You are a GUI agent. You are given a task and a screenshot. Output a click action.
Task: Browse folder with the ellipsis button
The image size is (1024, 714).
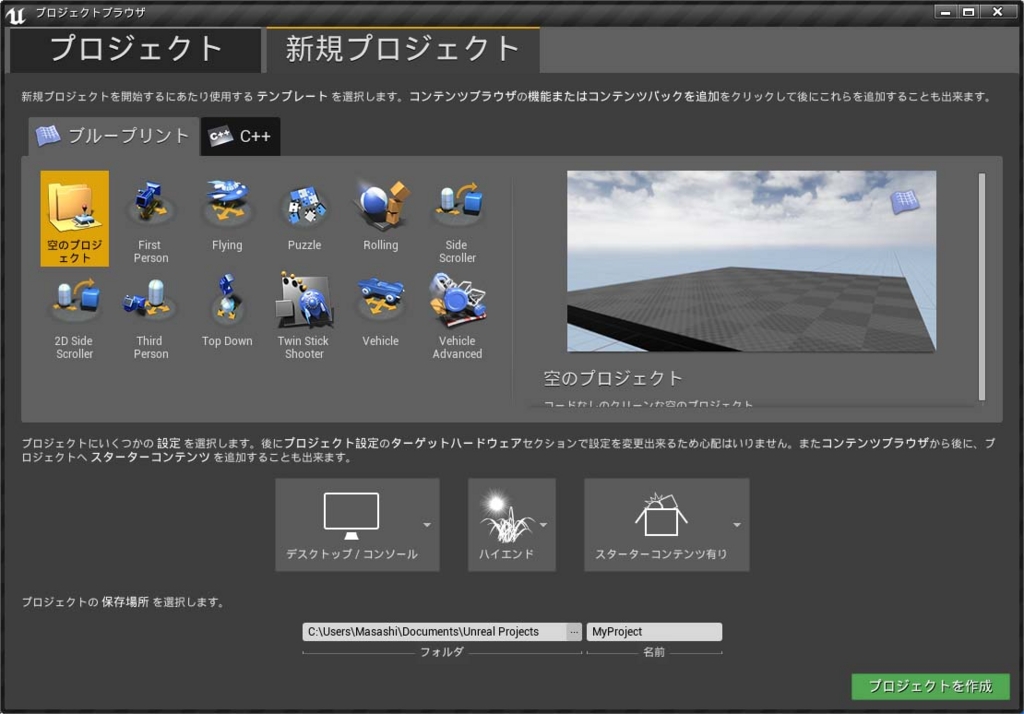[573, 632]
